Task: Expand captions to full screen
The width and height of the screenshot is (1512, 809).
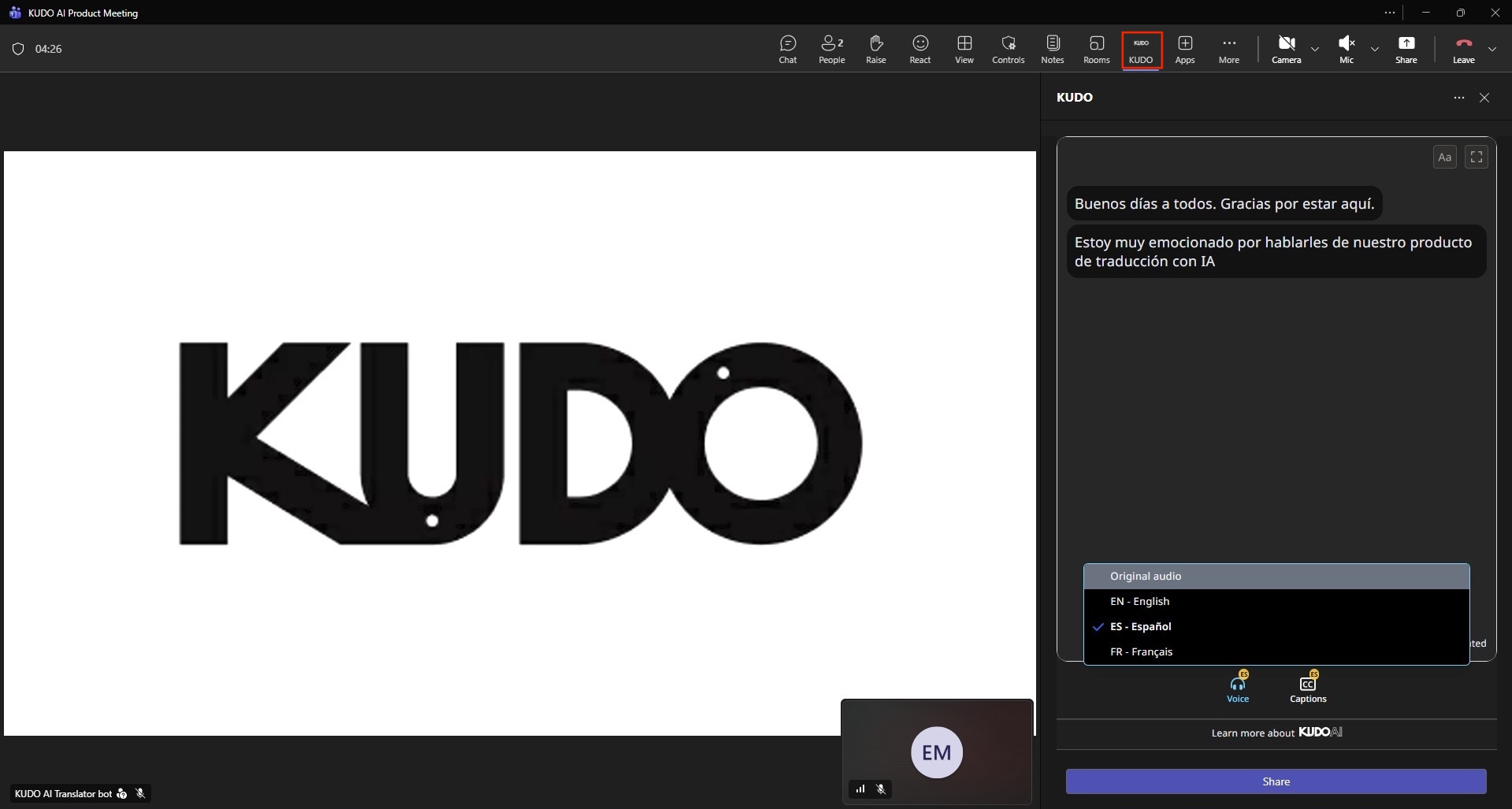Action: coord(1477,157)
